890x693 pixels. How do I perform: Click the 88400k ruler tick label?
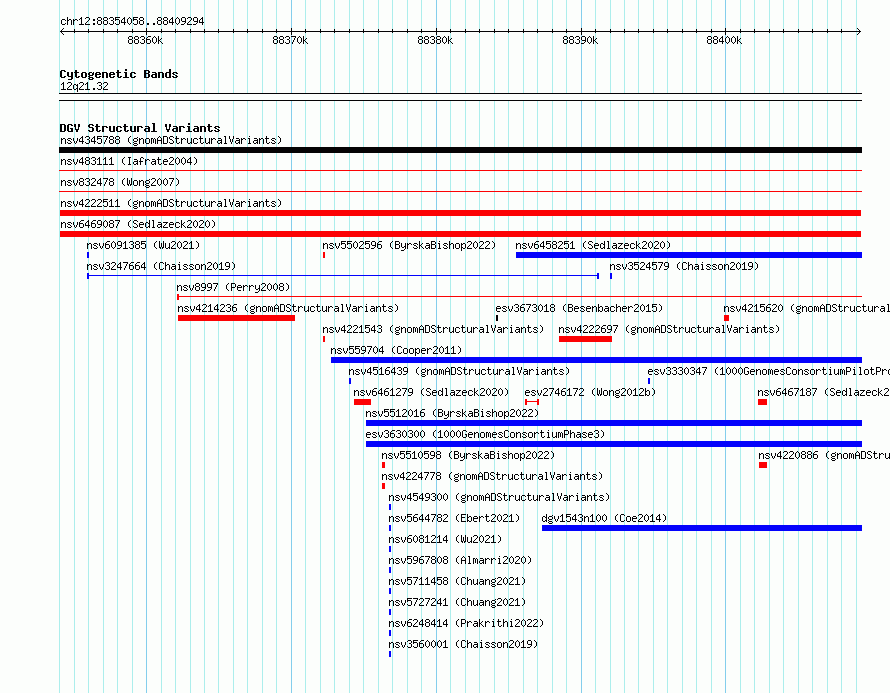click(x=724, y=40)
